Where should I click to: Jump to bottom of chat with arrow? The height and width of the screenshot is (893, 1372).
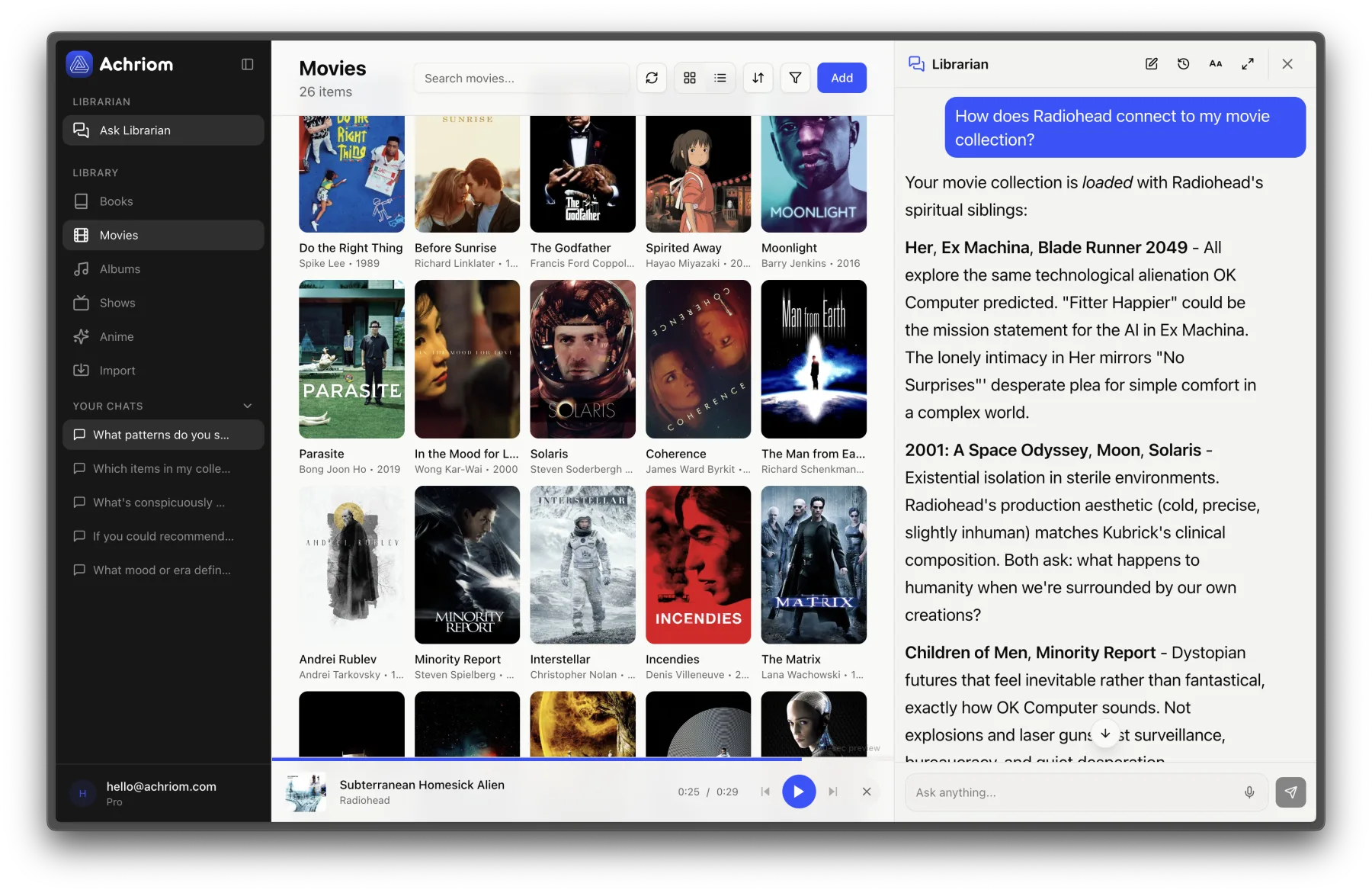[1105, 733]
